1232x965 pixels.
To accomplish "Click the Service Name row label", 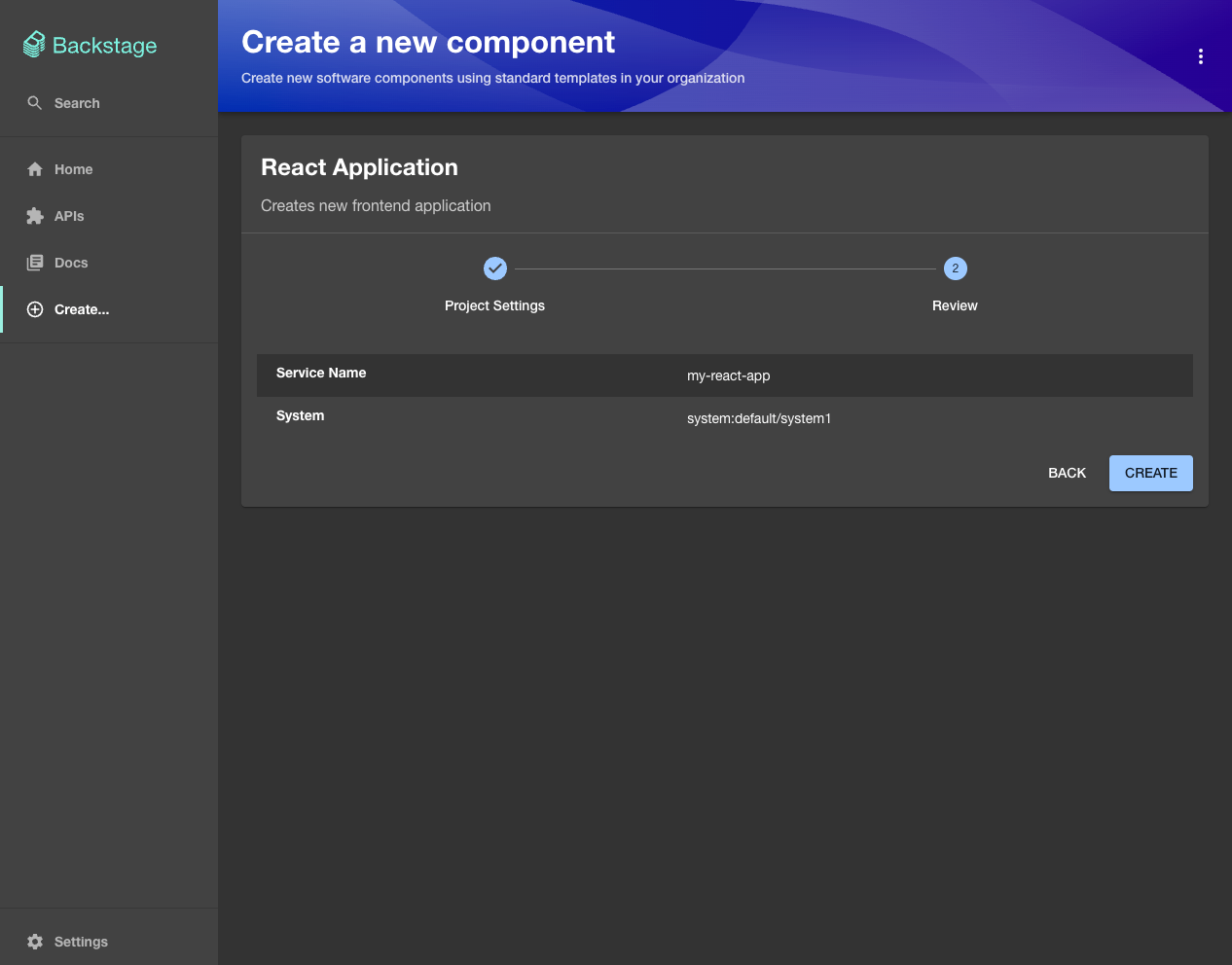I will 321,373.
